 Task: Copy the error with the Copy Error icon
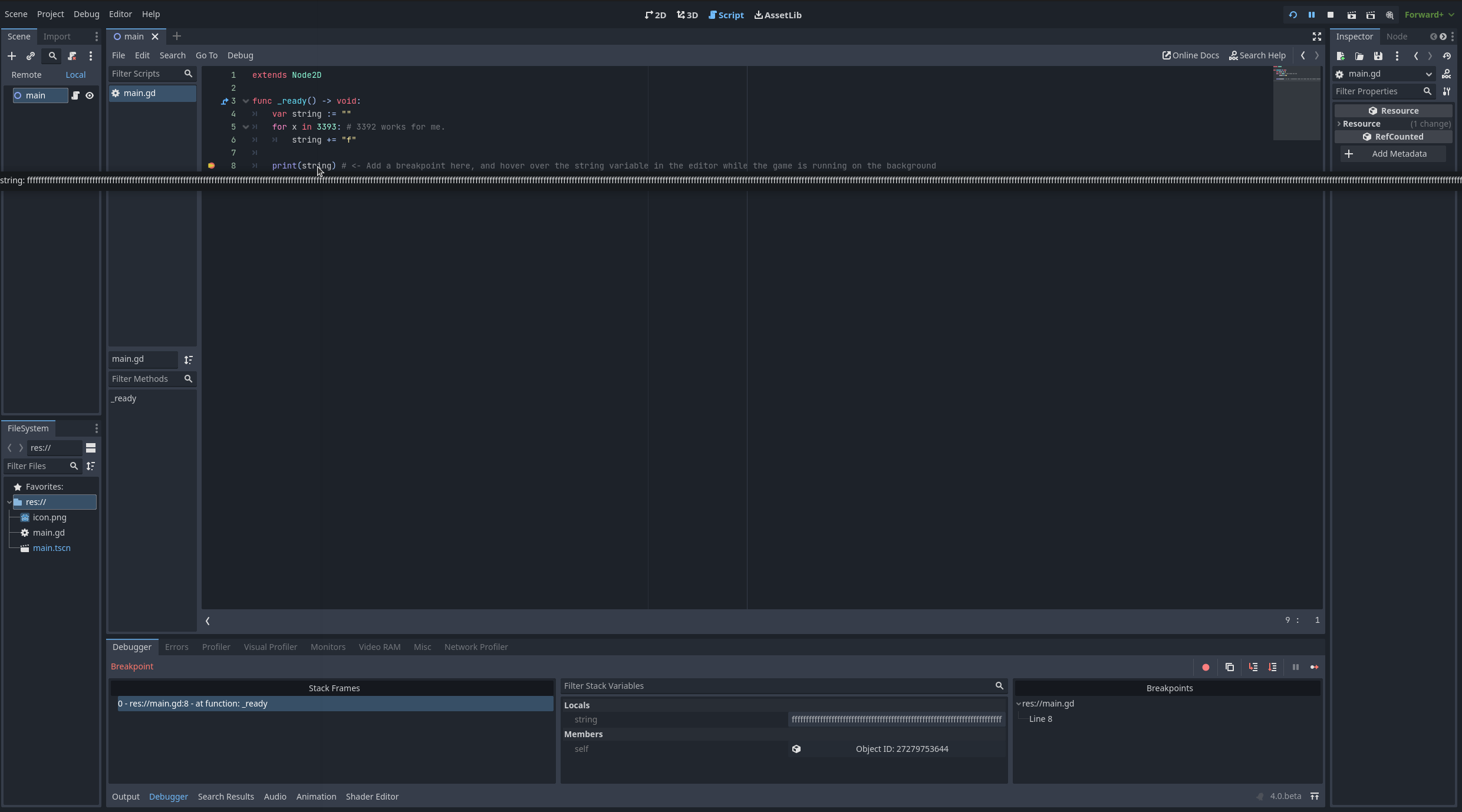click(x=1230, y=667)
